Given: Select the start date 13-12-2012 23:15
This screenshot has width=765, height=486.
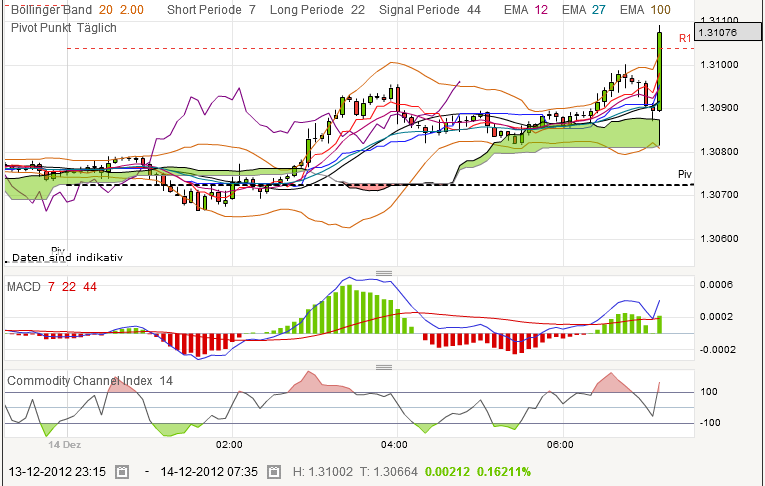Looking at the screenshot, I should [x=57, y=472].
